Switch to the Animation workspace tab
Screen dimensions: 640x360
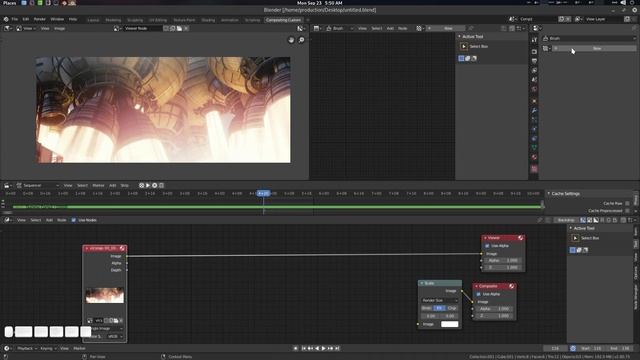click(x=229, y=20)
